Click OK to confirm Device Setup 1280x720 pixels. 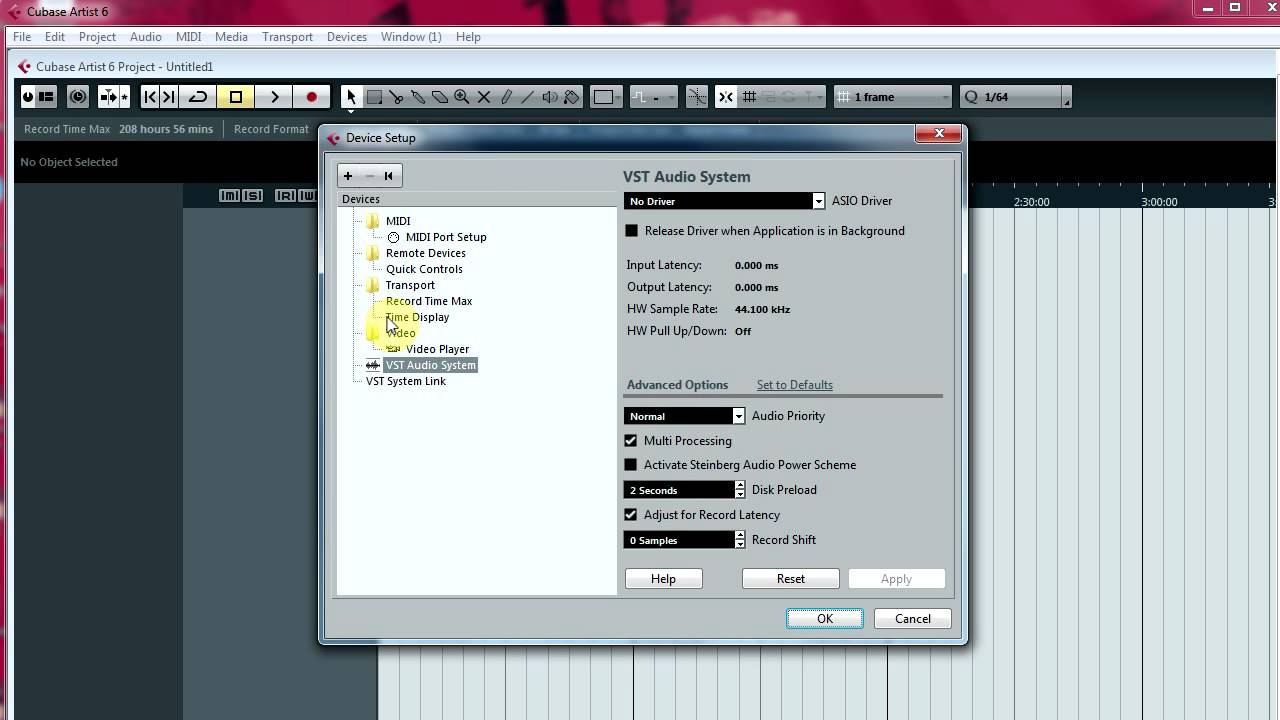pos(825,619)
